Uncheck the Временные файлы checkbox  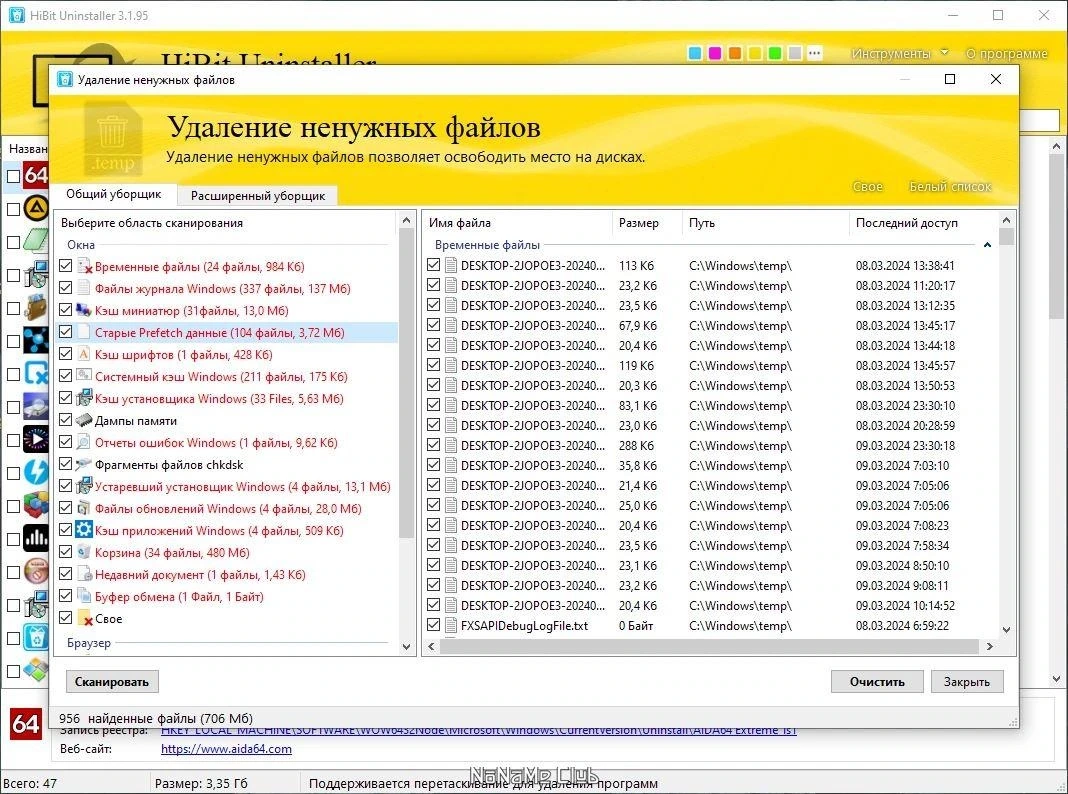[65, 266]
